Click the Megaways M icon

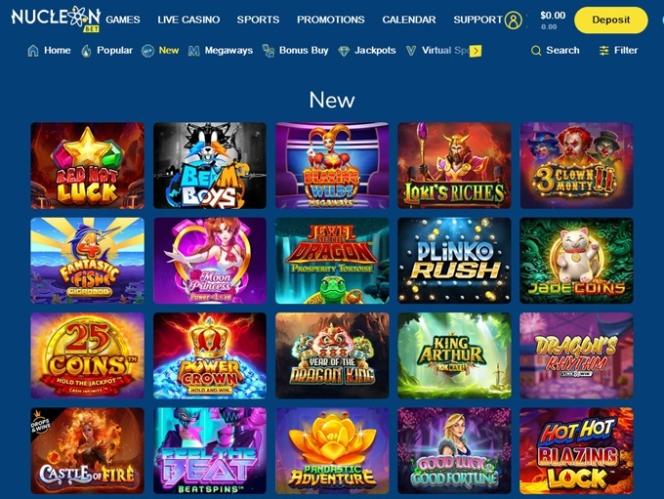[194, 51]
